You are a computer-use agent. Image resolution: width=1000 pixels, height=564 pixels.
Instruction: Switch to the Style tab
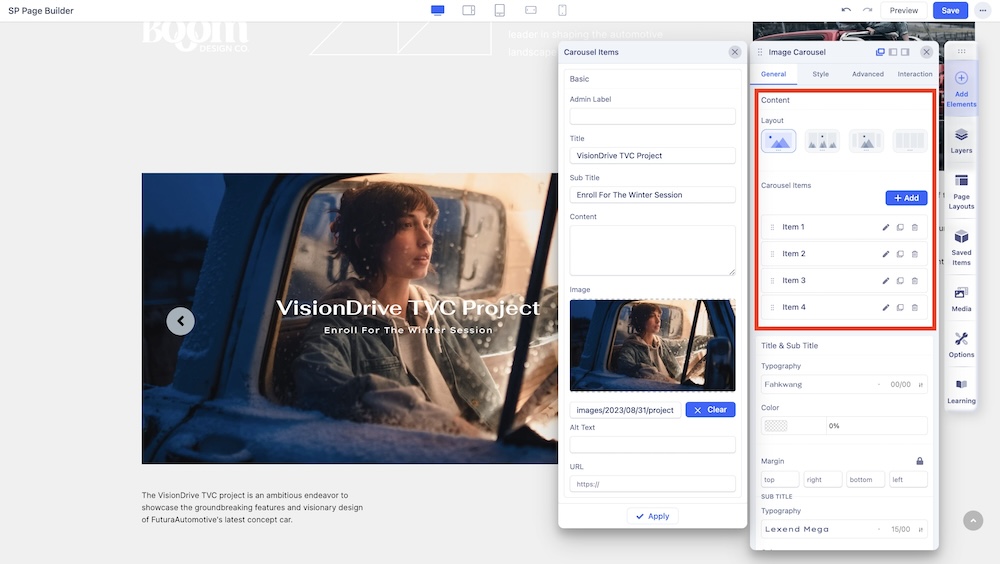(820, 74)
